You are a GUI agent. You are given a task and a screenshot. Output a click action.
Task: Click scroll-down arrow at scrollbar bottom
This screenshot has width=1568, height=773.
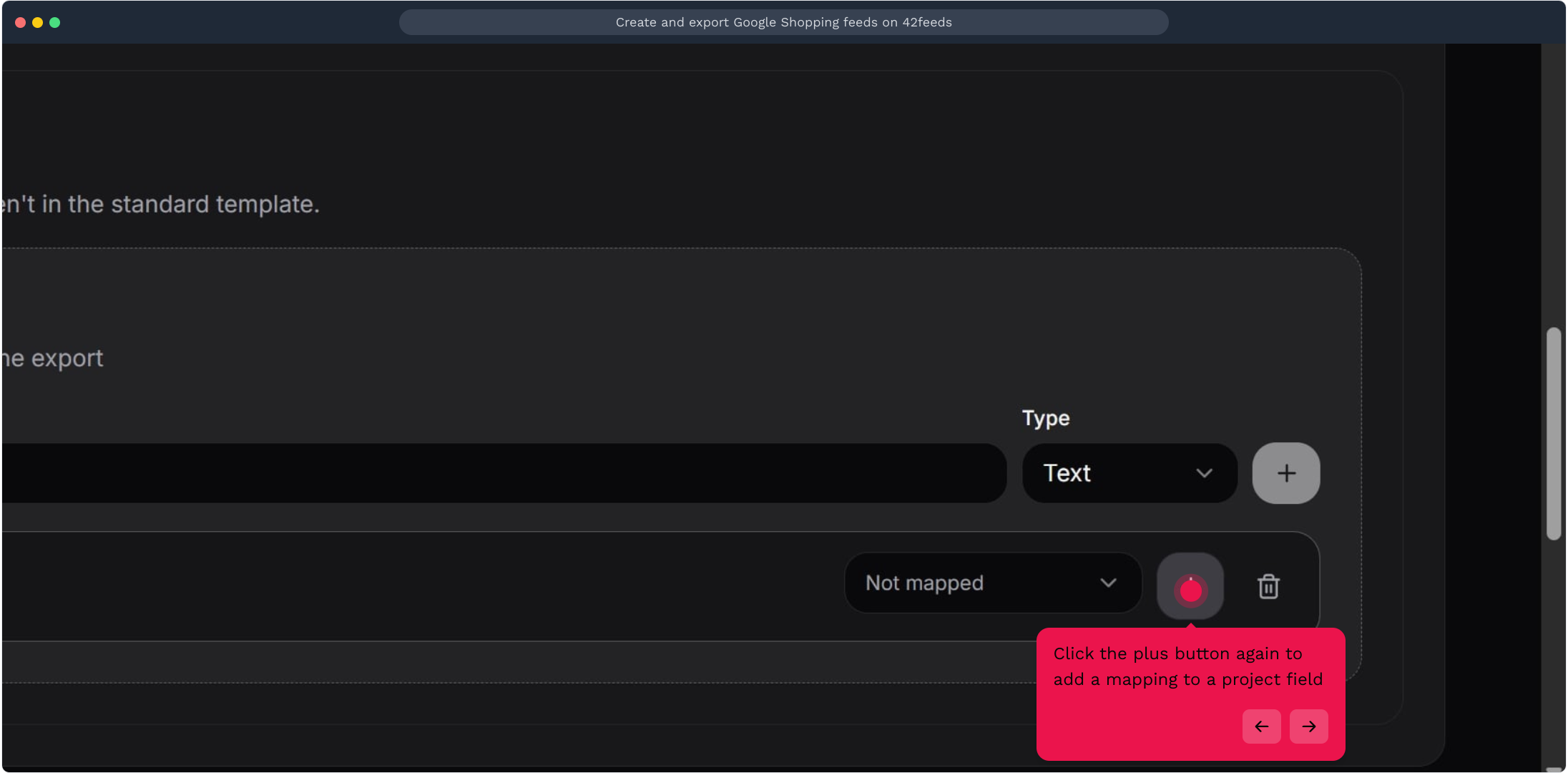[1553, 769]
